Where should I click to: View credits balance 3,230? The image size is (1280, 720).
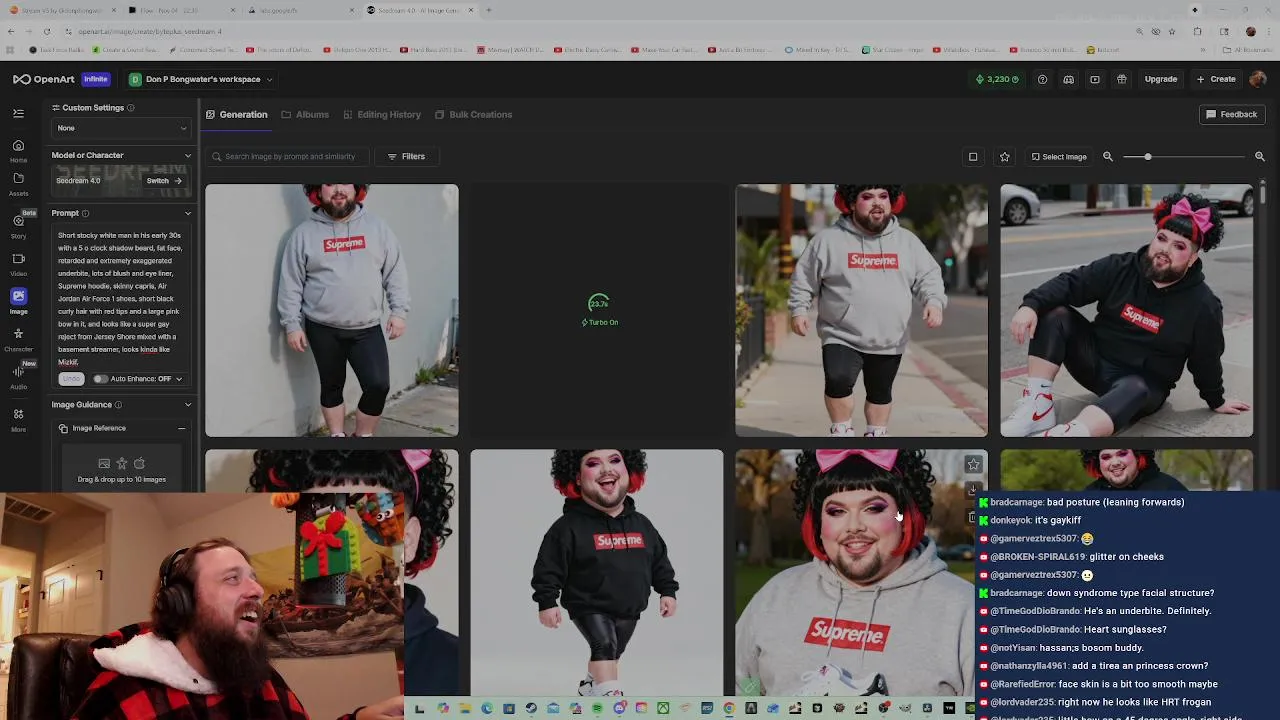click(x=998, y=79)
